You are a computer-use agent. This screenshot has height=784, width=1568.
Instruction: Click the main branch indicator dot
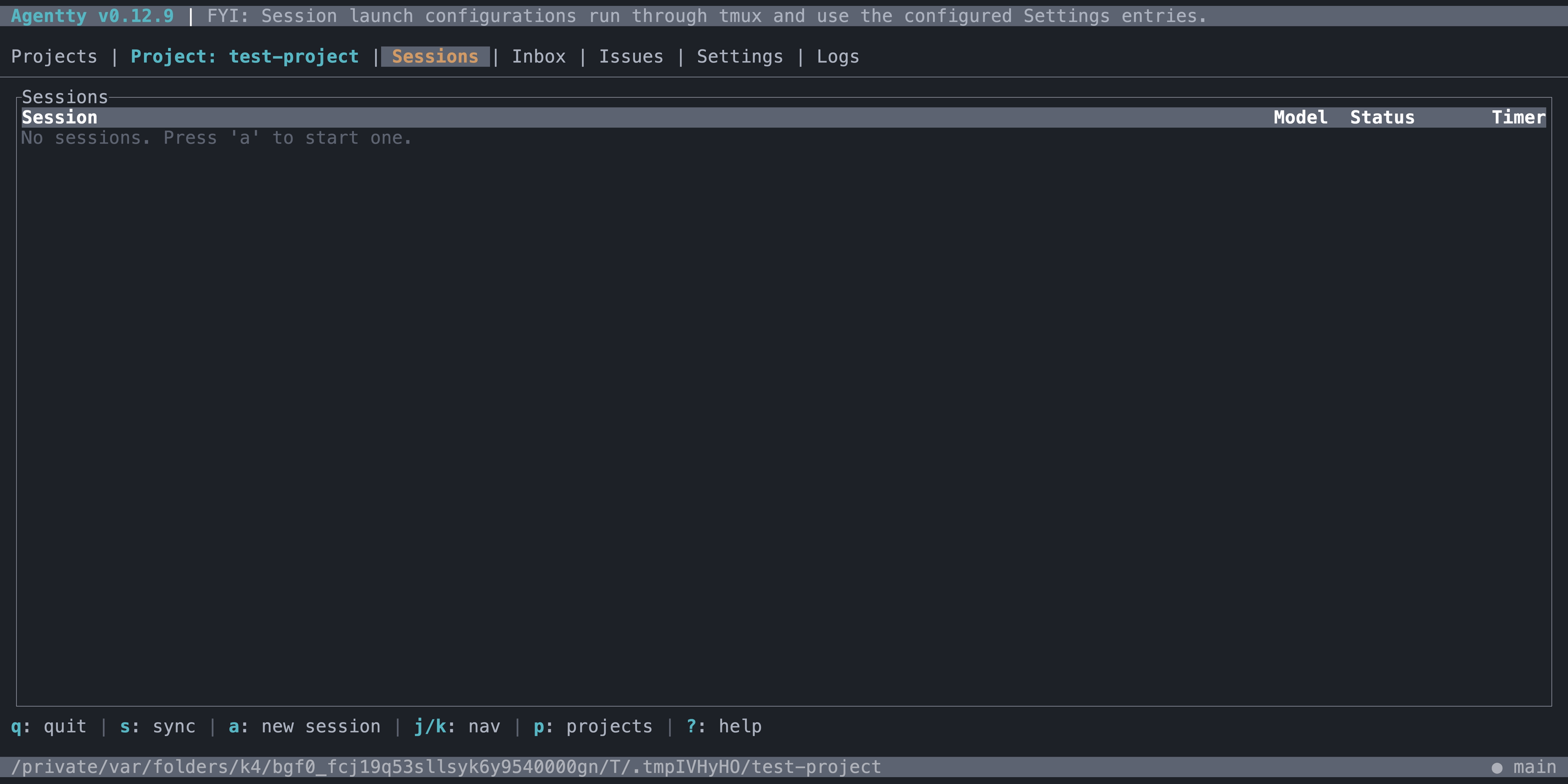coord(1497,768)
